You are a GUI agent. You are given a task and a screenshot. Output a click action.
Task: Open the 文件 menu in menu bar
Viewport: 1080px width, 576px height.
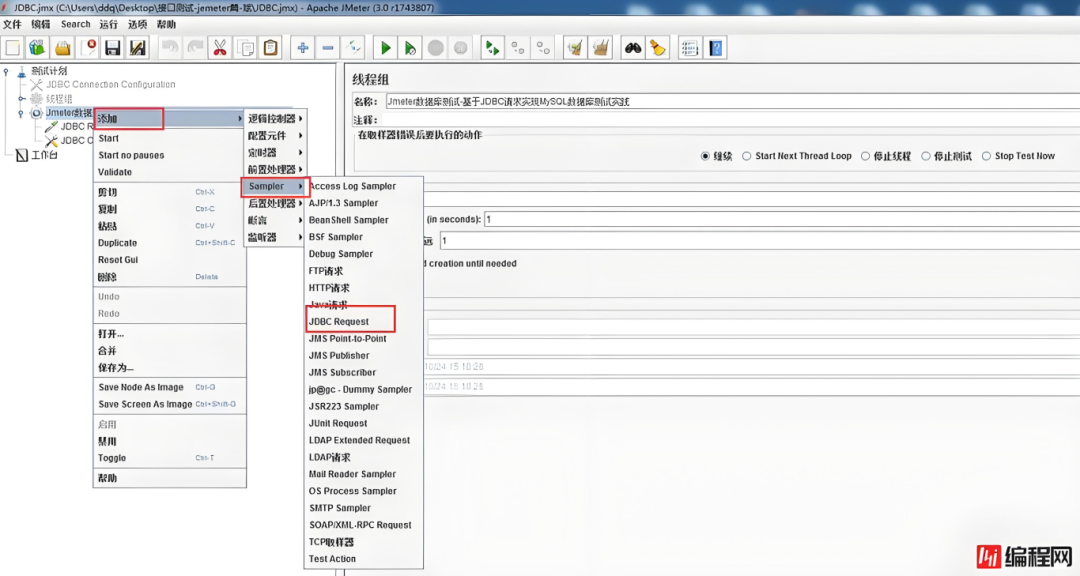click(x=12, y=24)
